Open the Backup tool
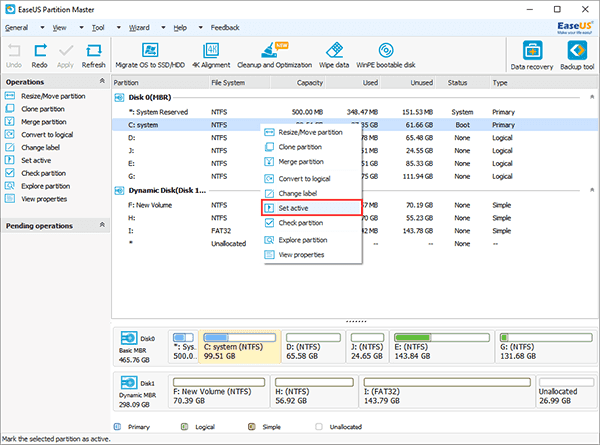This screenshot has width=600, height=445. (577, 56)
